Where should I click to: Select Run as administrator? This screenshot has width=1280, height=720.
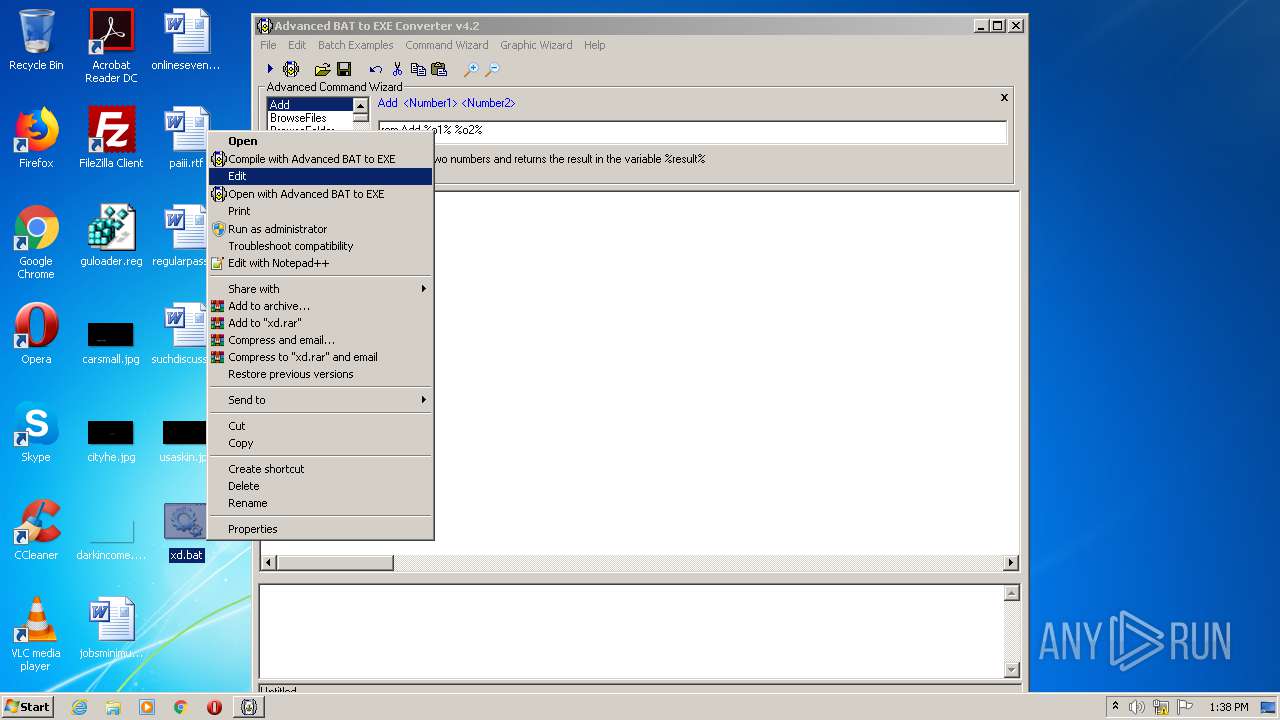[320, 229]
